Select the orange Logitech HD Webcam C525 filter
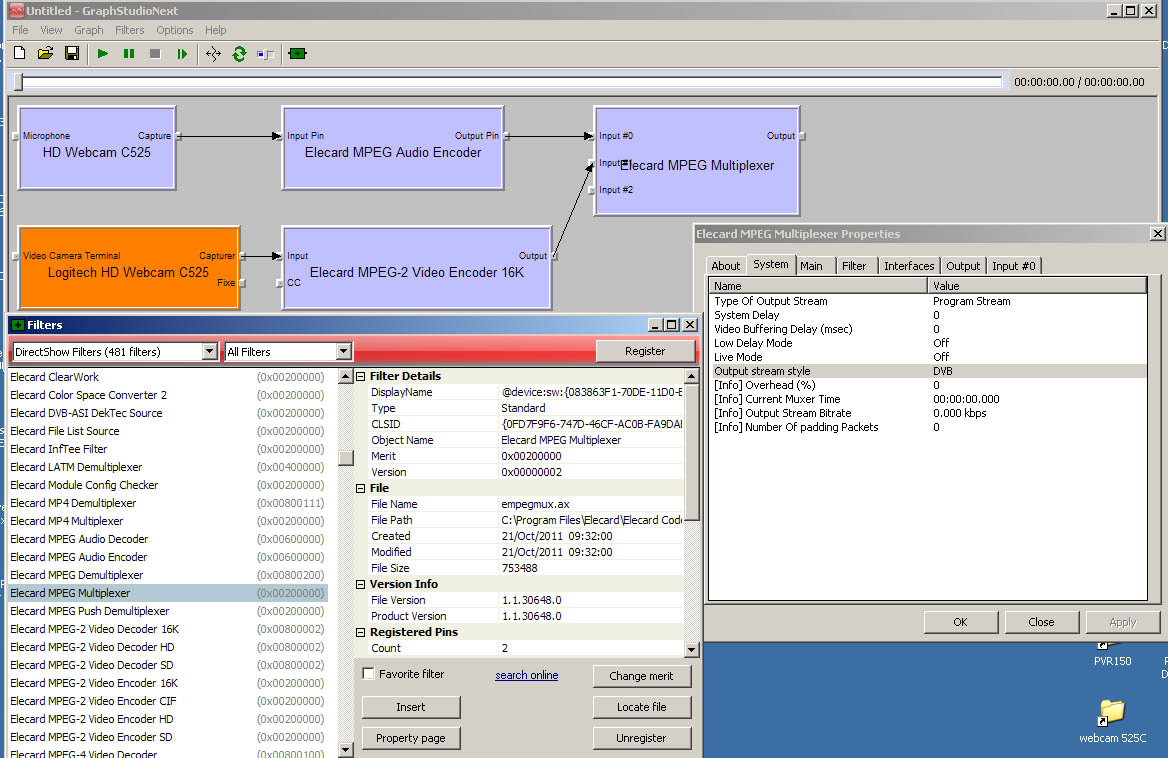This screenshot has width=1168, height=758. pos(128,268)
